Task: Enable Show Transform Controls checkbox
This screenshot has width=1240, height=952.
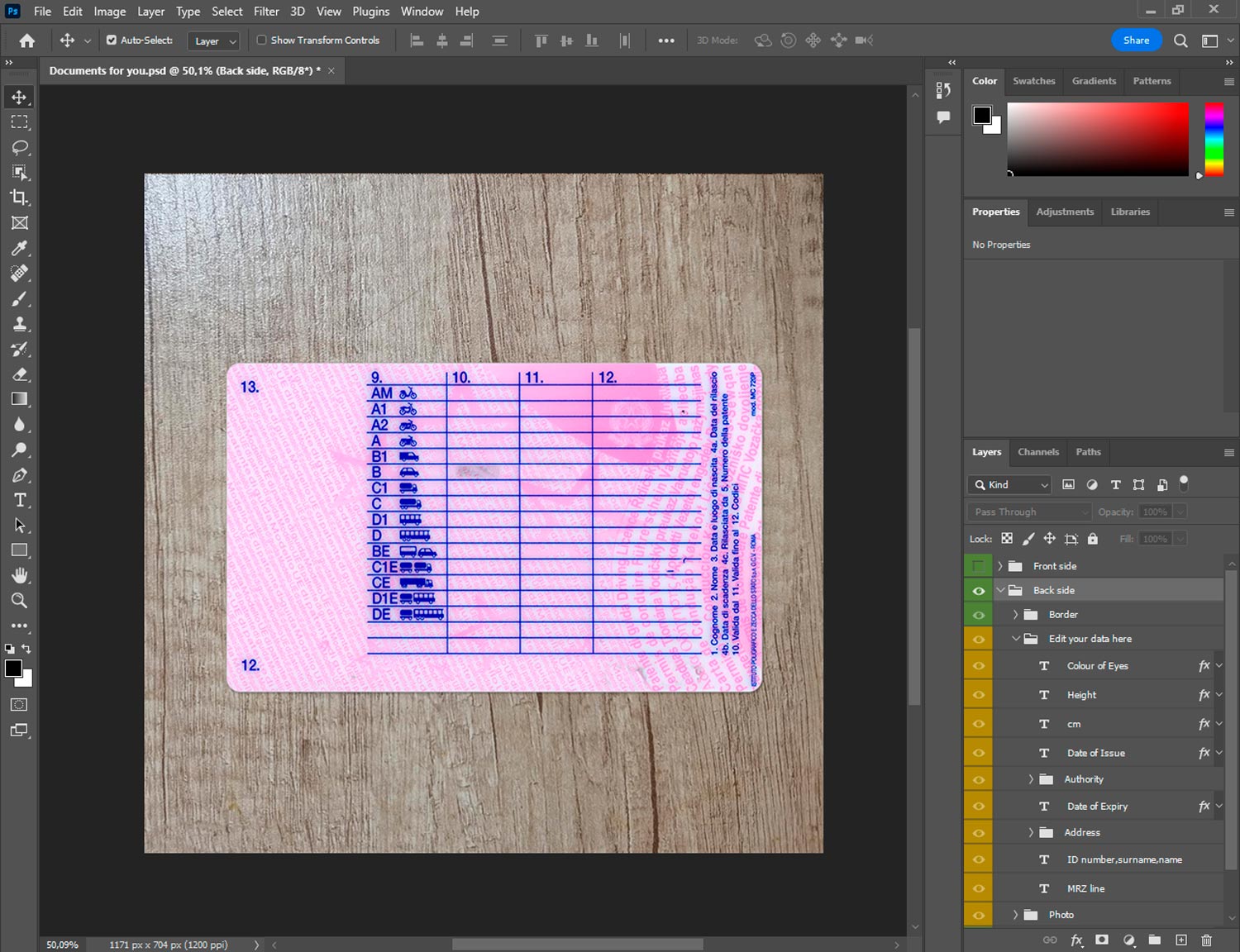Action: (x=261, y=40)
